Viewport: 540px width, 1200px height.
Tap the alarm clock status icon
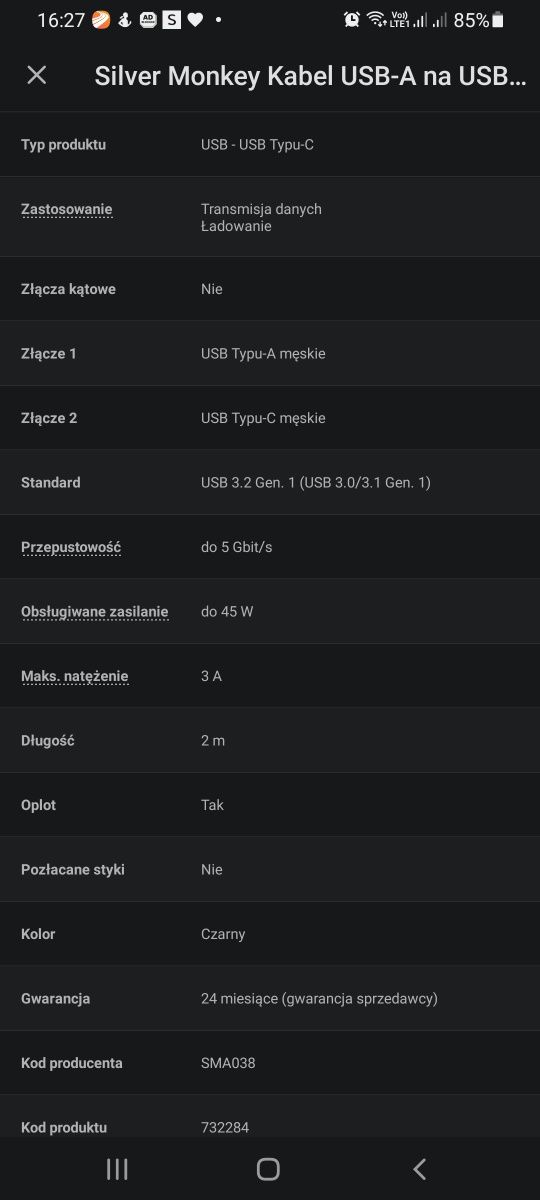pos(352,20)
